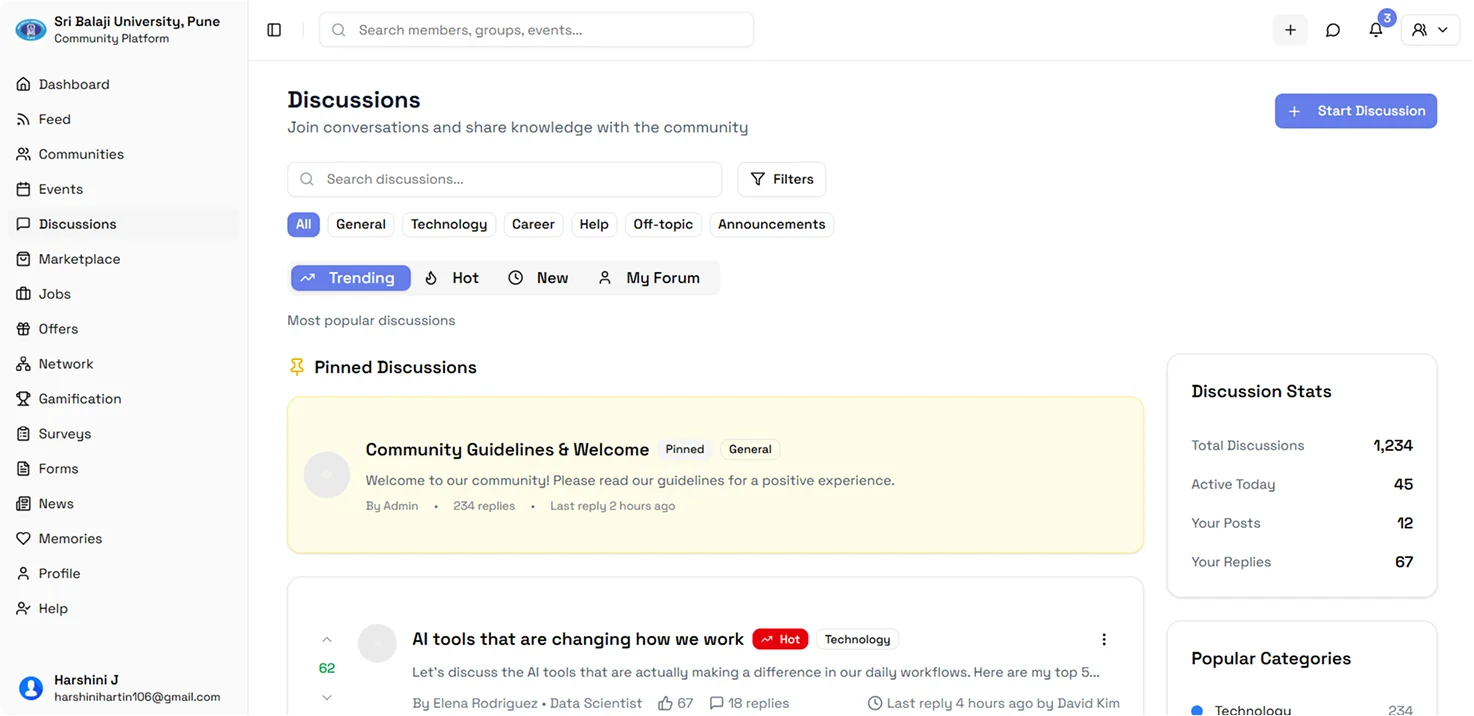Viewport: 1474px width, 716px height.
Task: Select the Technology category chip
Action: pyautogui.click(x=449, y=224)
